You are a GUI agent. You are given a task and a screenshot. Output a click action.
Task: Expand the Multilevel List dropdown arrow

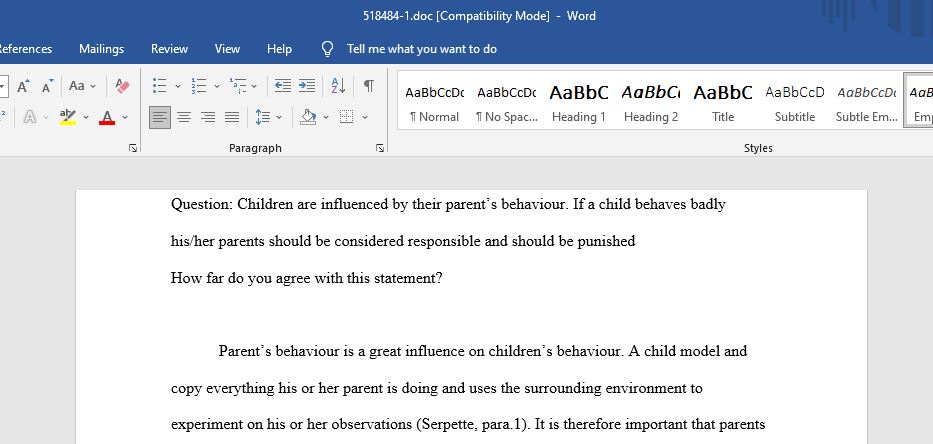[x=254, y=86]
